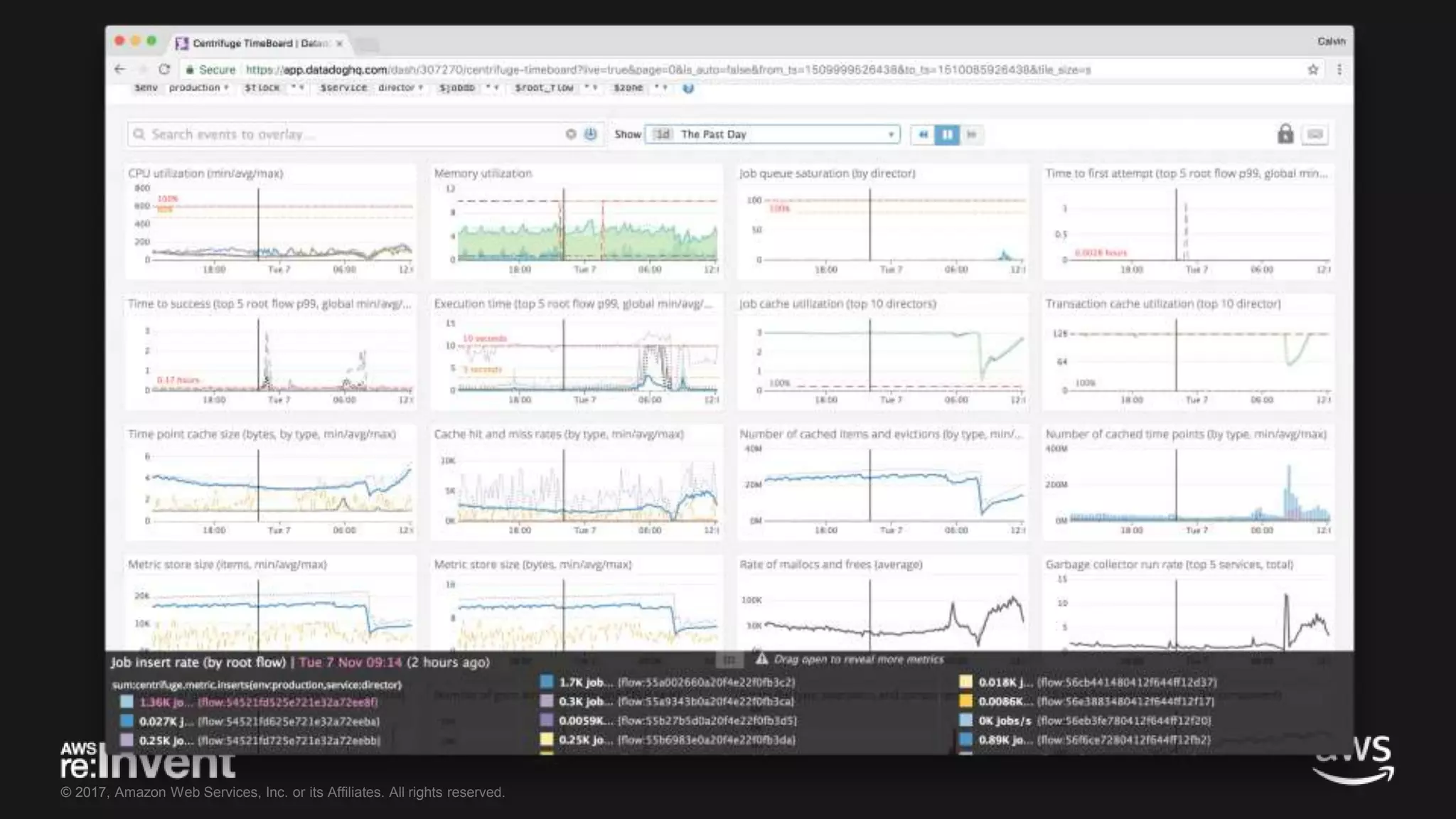
Task: Click the Memory utilization graph title
Action: coord(483,173)
